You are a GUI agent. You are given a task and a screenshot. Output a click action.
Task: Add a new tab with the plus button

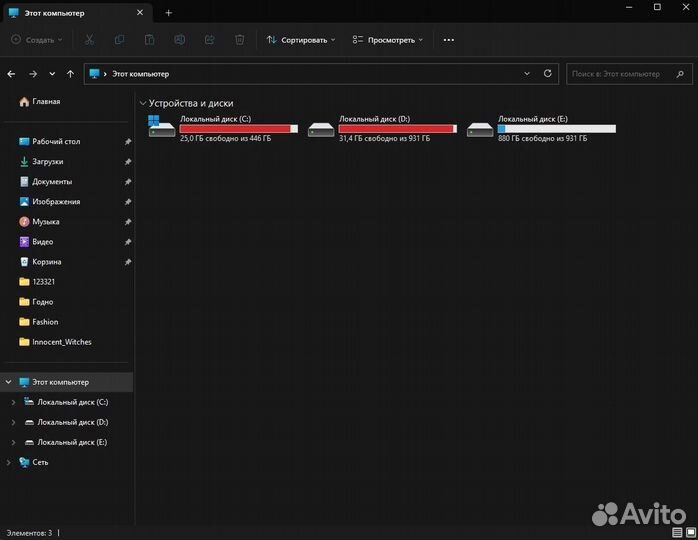tap(168, 13)
